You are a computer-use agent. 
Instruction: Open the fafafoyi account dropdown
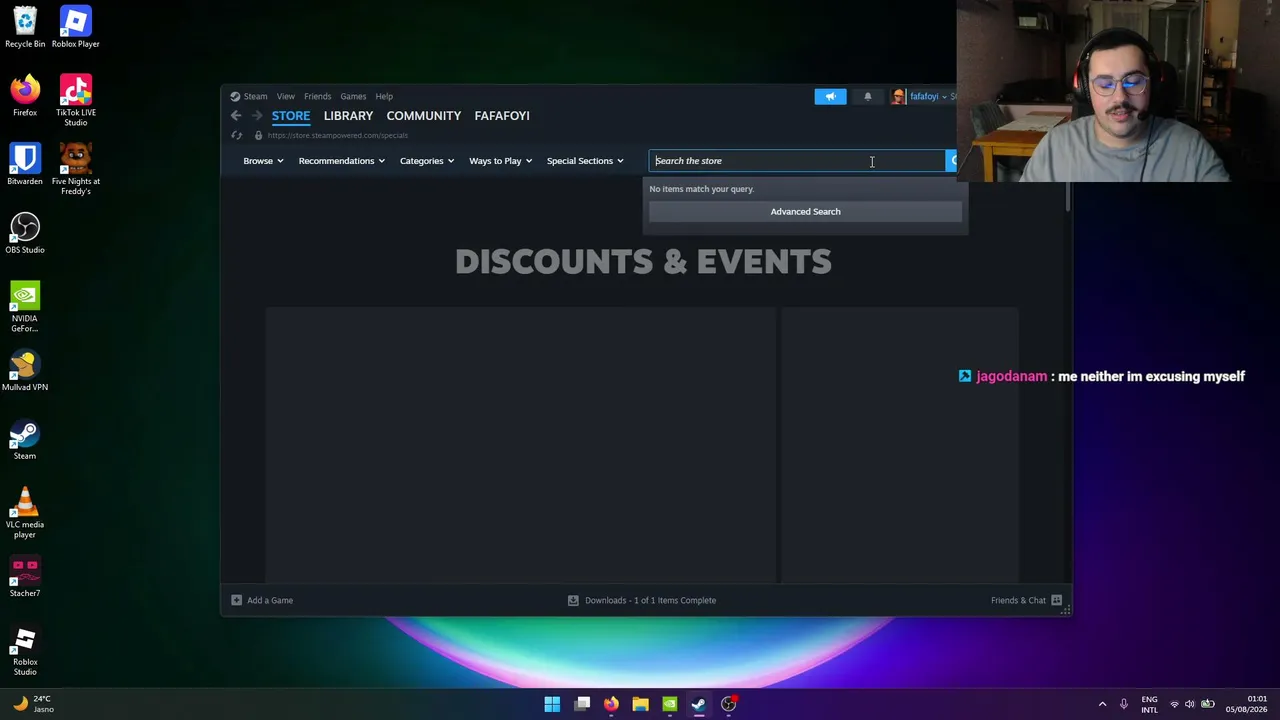point(928,97)
